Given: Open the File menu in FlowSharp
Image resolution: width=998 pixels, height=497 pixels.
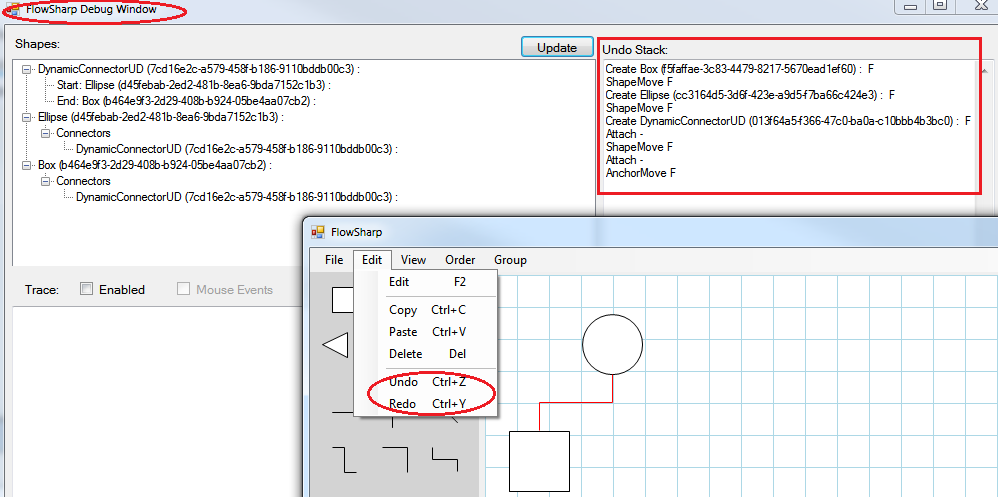Looking at the screenshot, I should tap(334, 260).
